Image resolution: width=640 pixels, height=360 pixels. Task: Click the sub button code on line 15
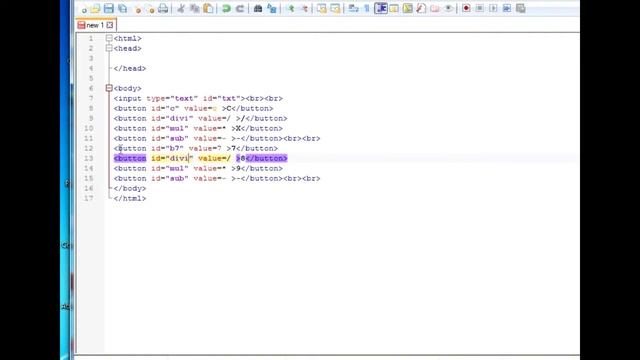pyautogui.click(x=217, y=178)
